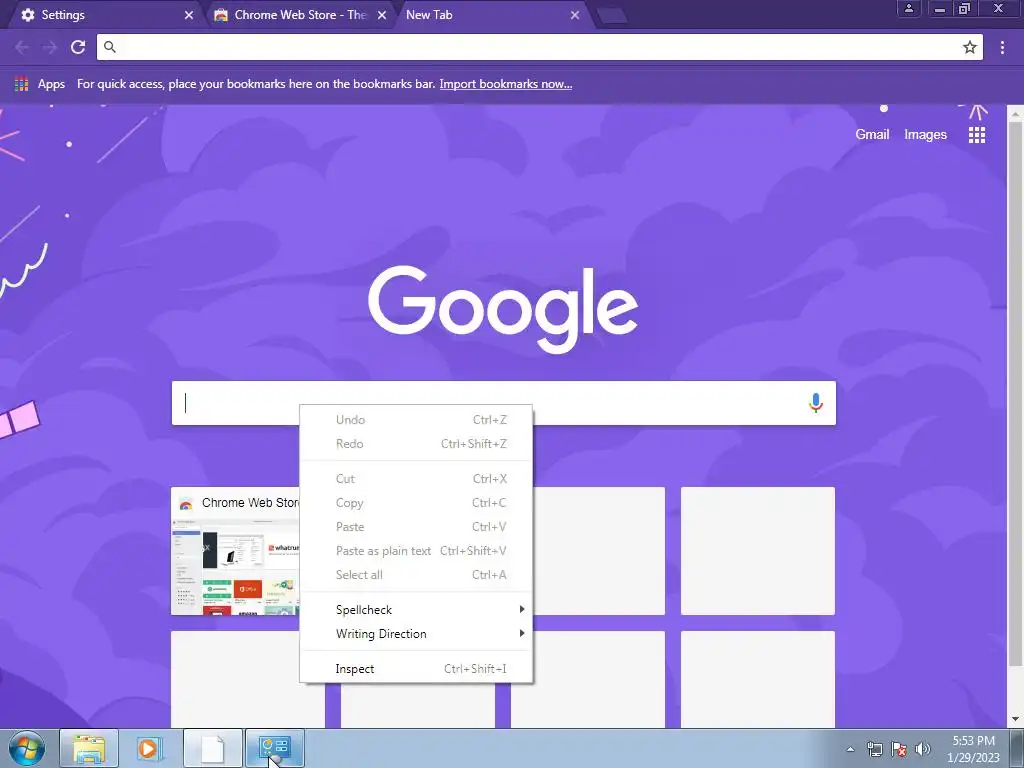
Task: Open Windows Explorer from the taskbar
Action: pos(89,748)
